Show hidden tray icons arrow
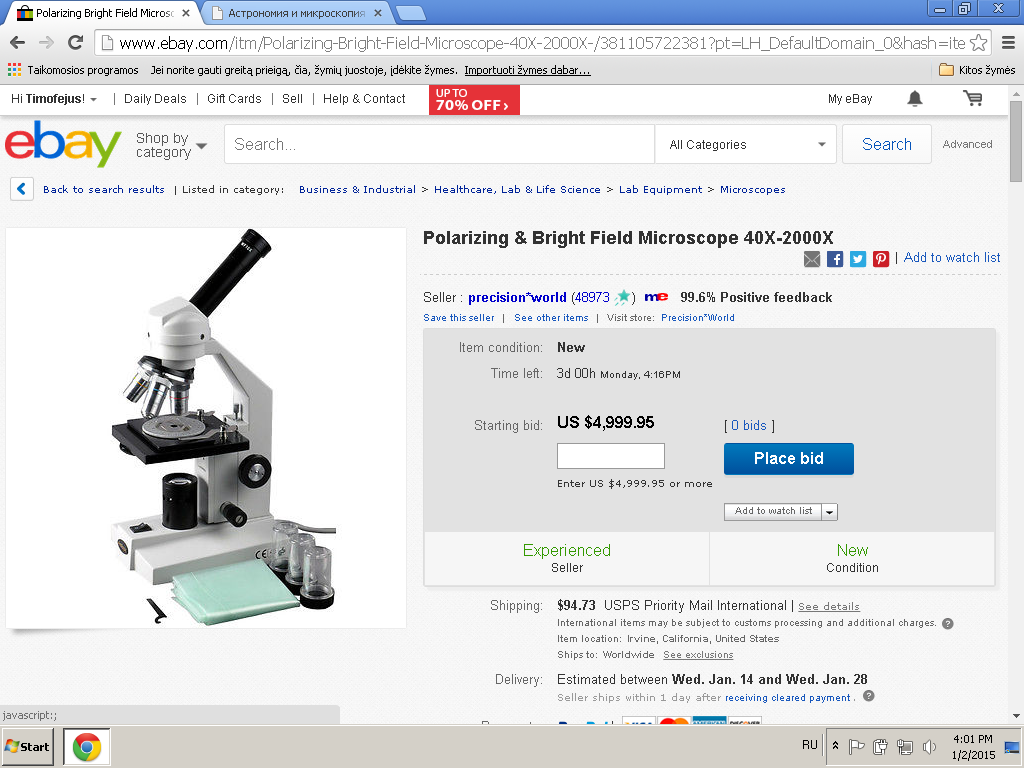1024x768 pixels. [x=835, y=746]
